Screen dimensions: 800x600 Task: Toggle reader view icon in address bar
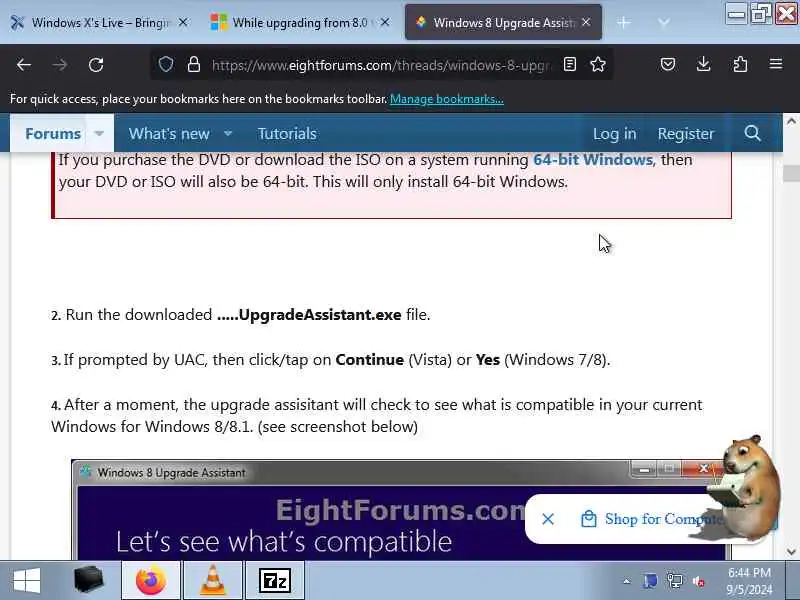[570, 64]
